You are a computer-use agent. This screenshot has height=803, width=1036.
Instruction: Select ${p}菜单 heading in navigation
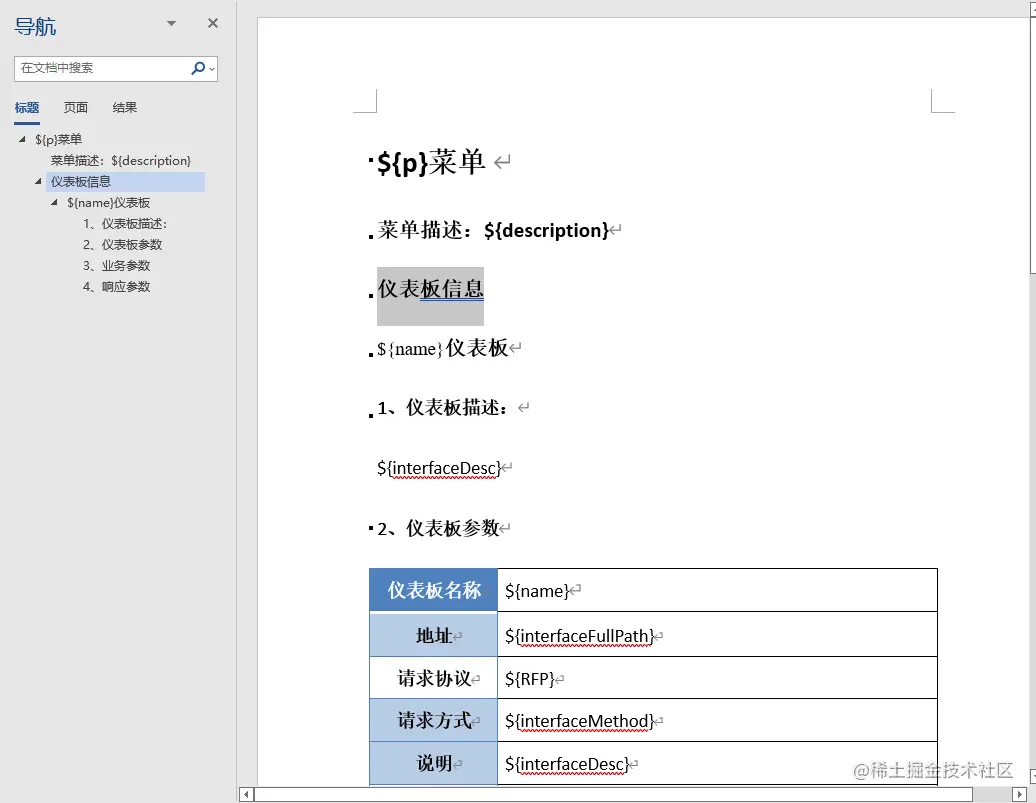point(59,139)
